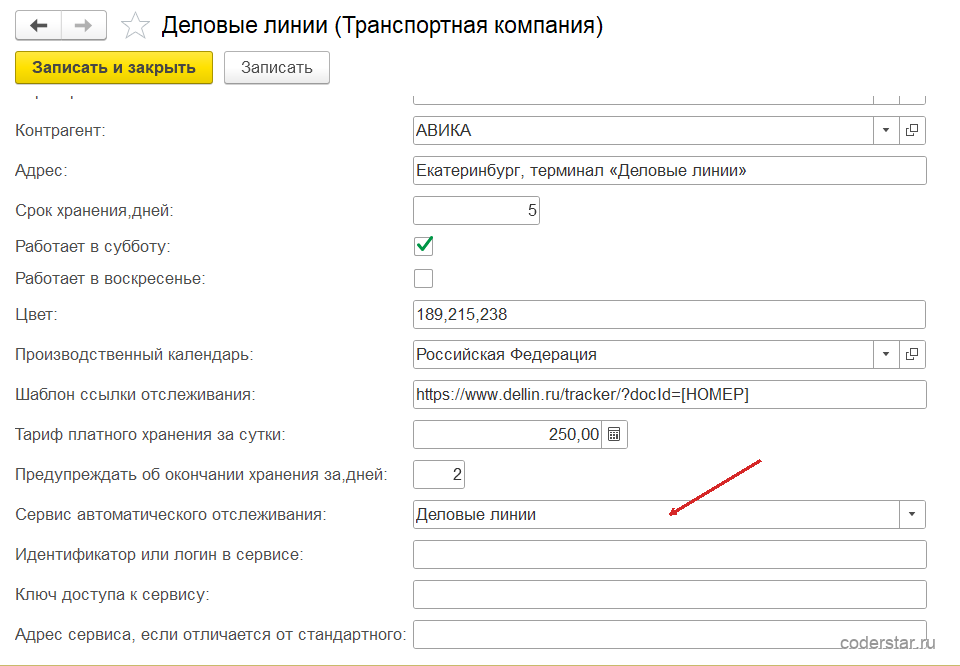The width and height of the screenshot is (960, 666).
Task: Focus the Адрес field with Екатеринбург text
Action: [670, 171]
